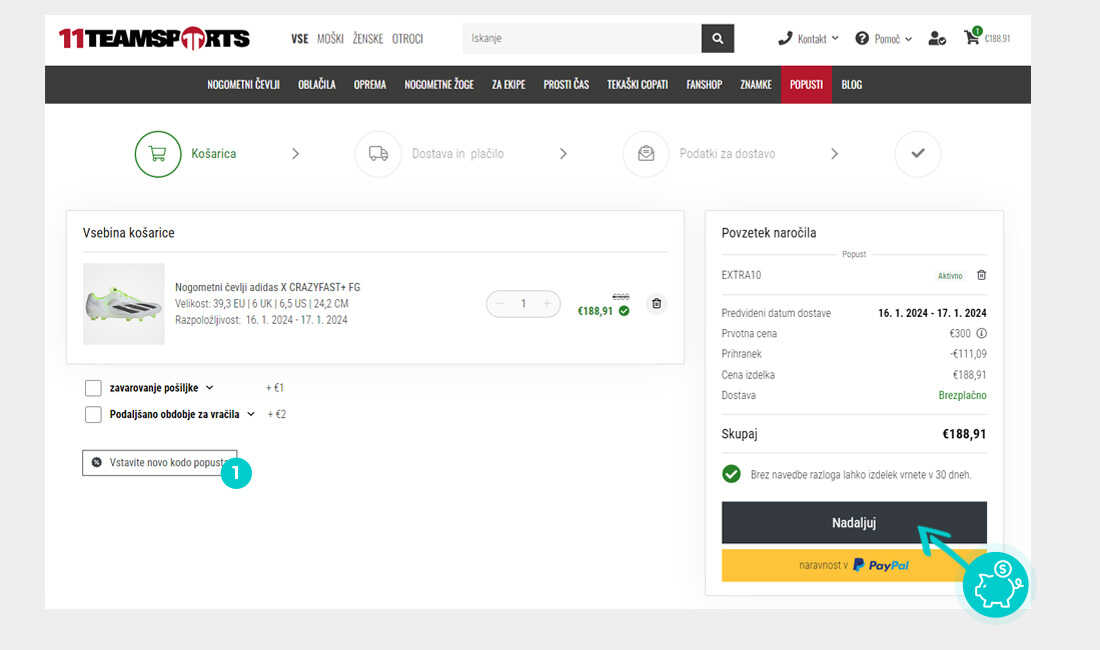Screen dimensions: 1100x650
Task: Click the piggy bank savings widget
Action: [996, 584]
